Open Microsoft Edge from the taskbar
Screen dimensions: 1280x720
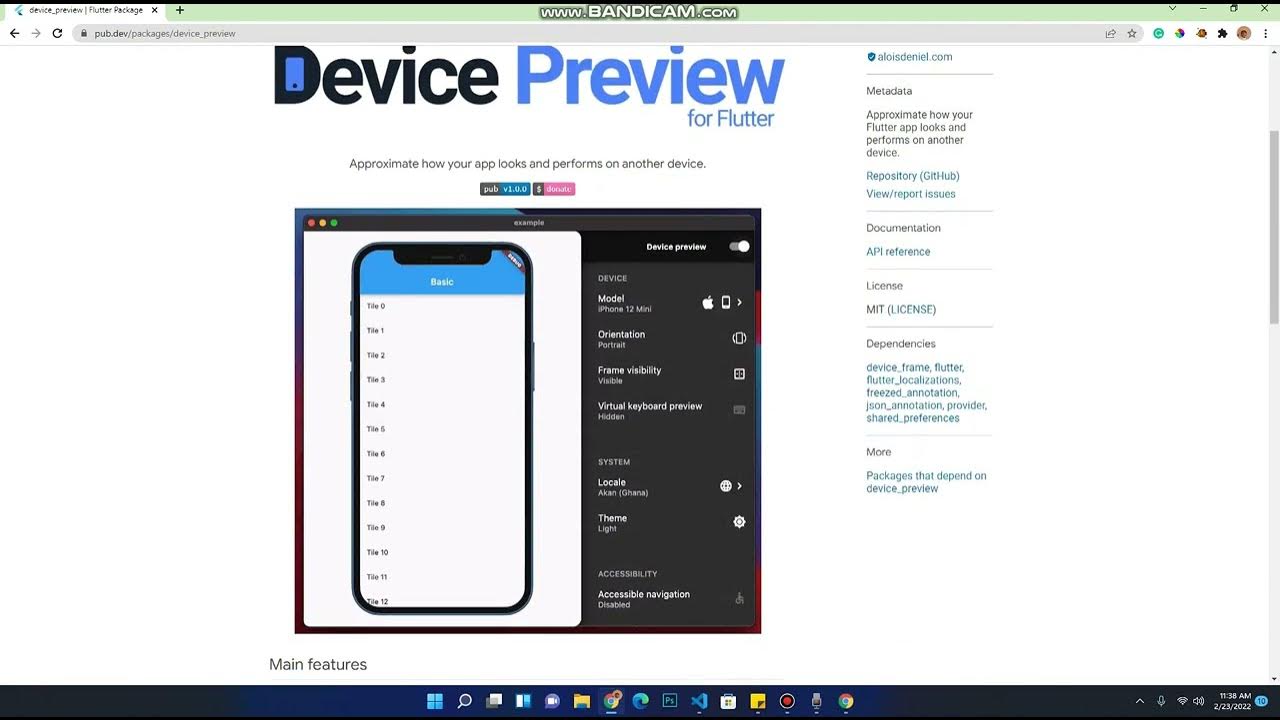[641, 701]
